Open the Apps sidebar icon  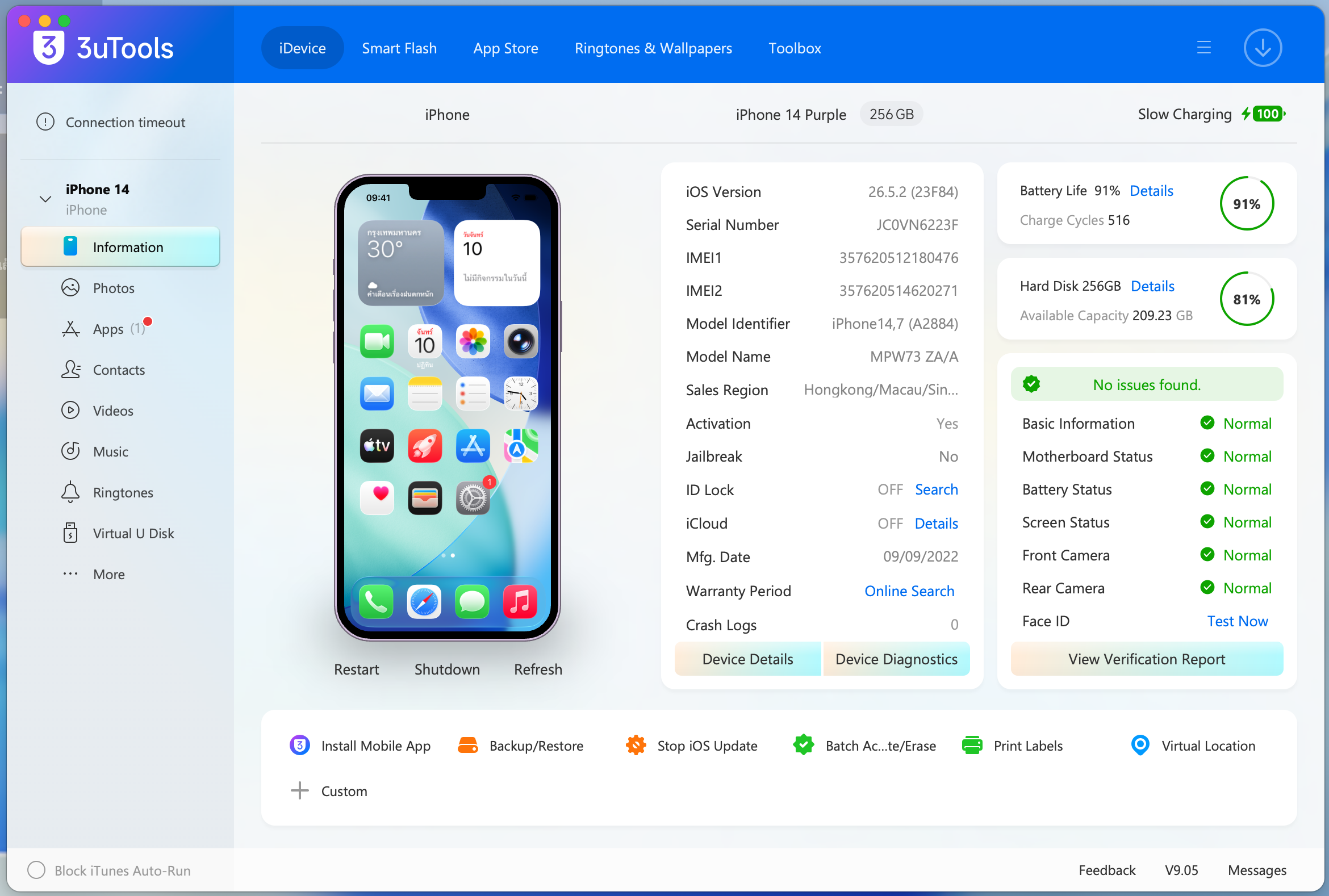click(x=70, y=329)
